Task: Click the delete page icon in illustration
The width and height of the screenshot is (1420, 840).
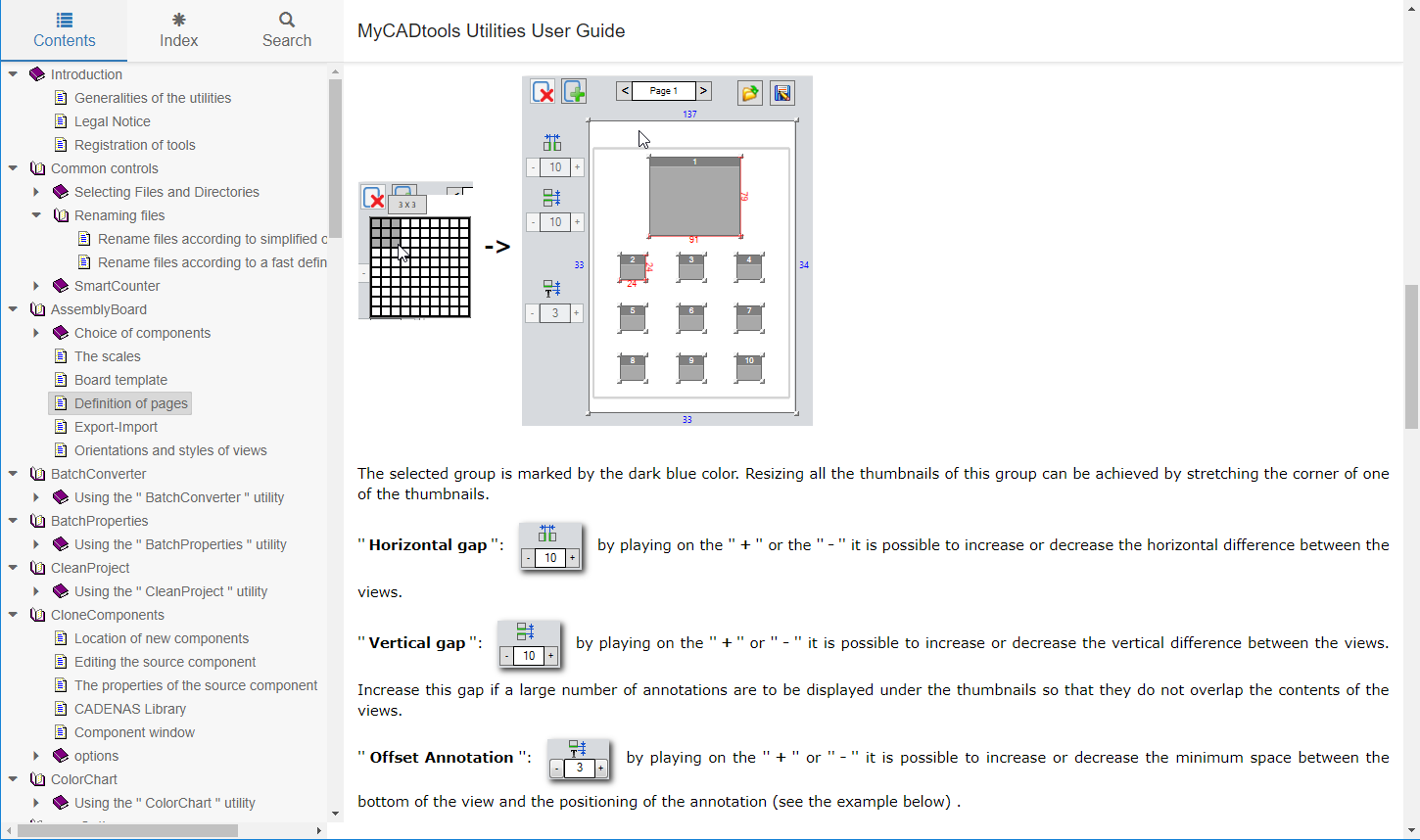Action: (x=543, y=92)
